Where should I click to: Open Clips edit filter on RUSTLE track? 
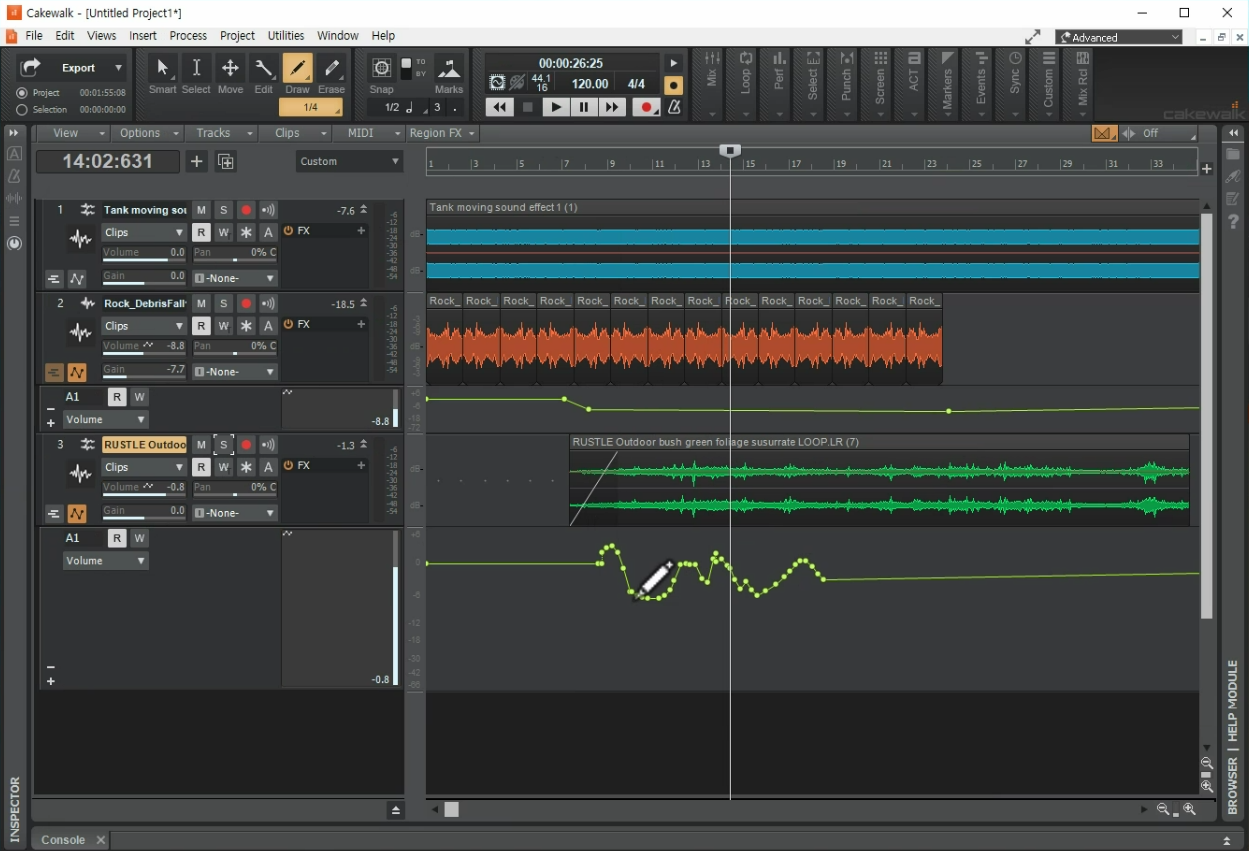coord(144,467)
